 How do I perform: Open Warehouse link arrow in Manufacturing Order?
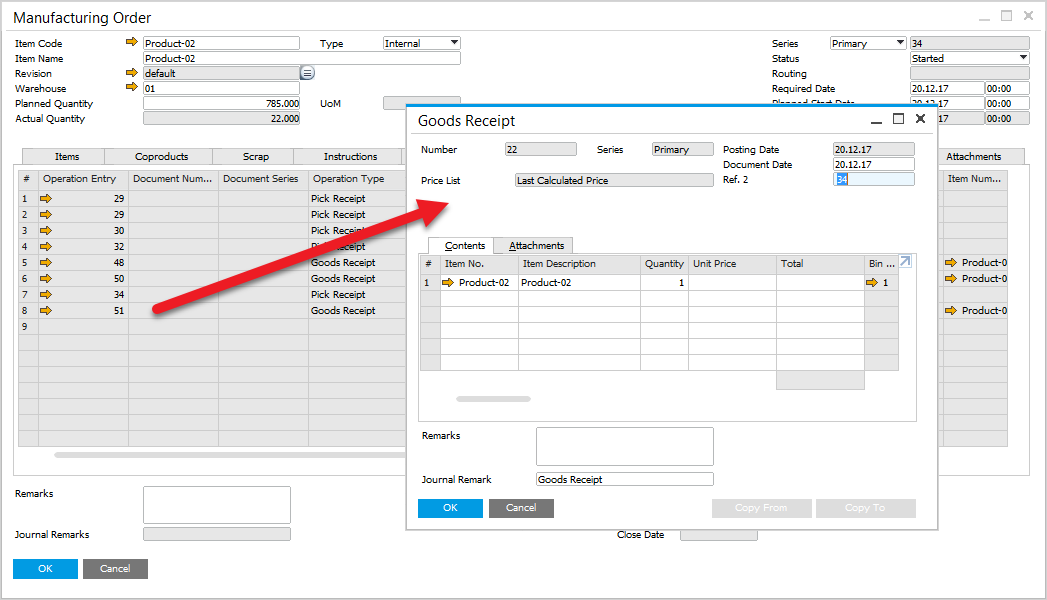click(131, 88)
